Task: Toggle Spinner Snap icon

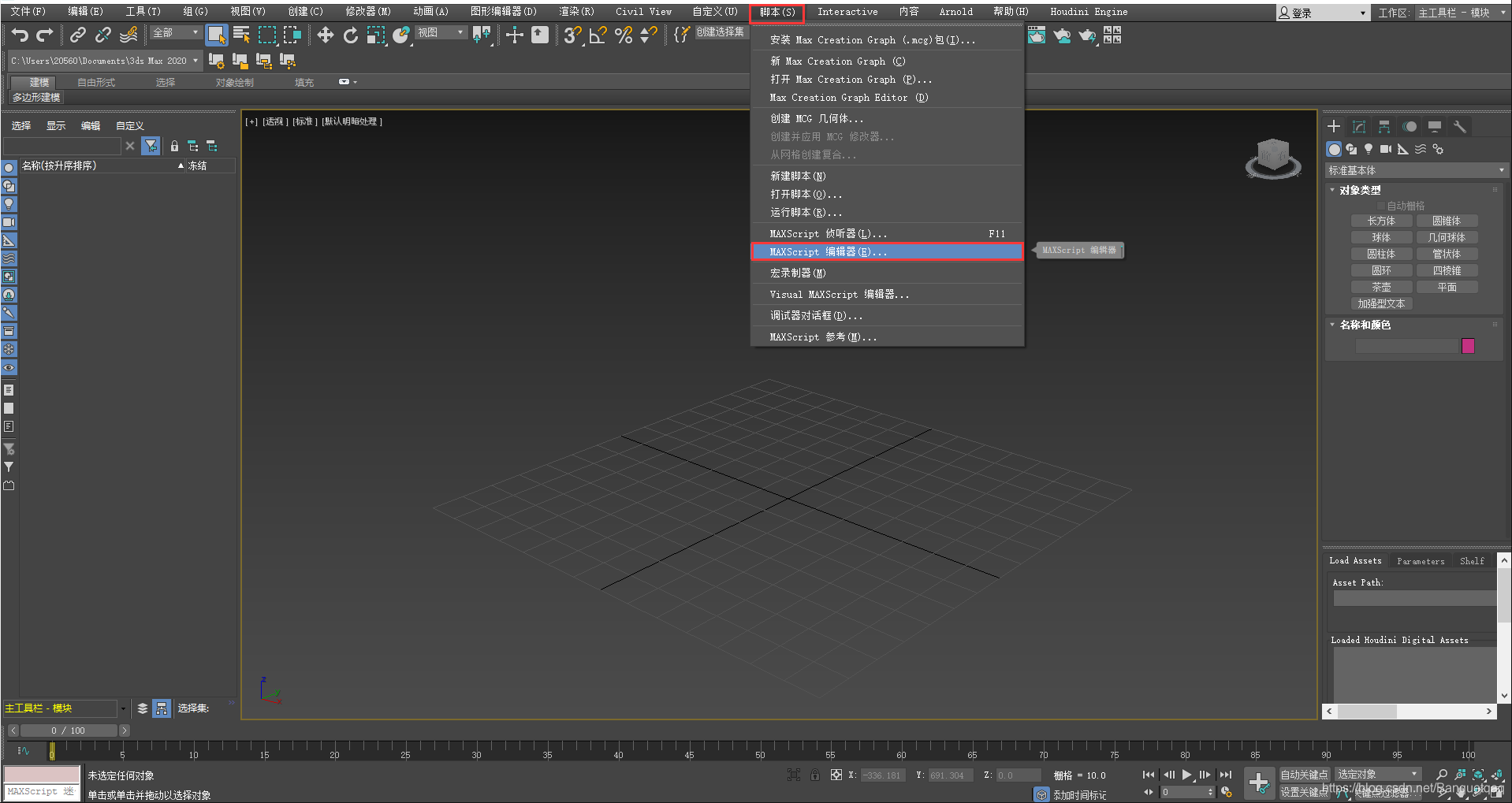Action: 648,35
